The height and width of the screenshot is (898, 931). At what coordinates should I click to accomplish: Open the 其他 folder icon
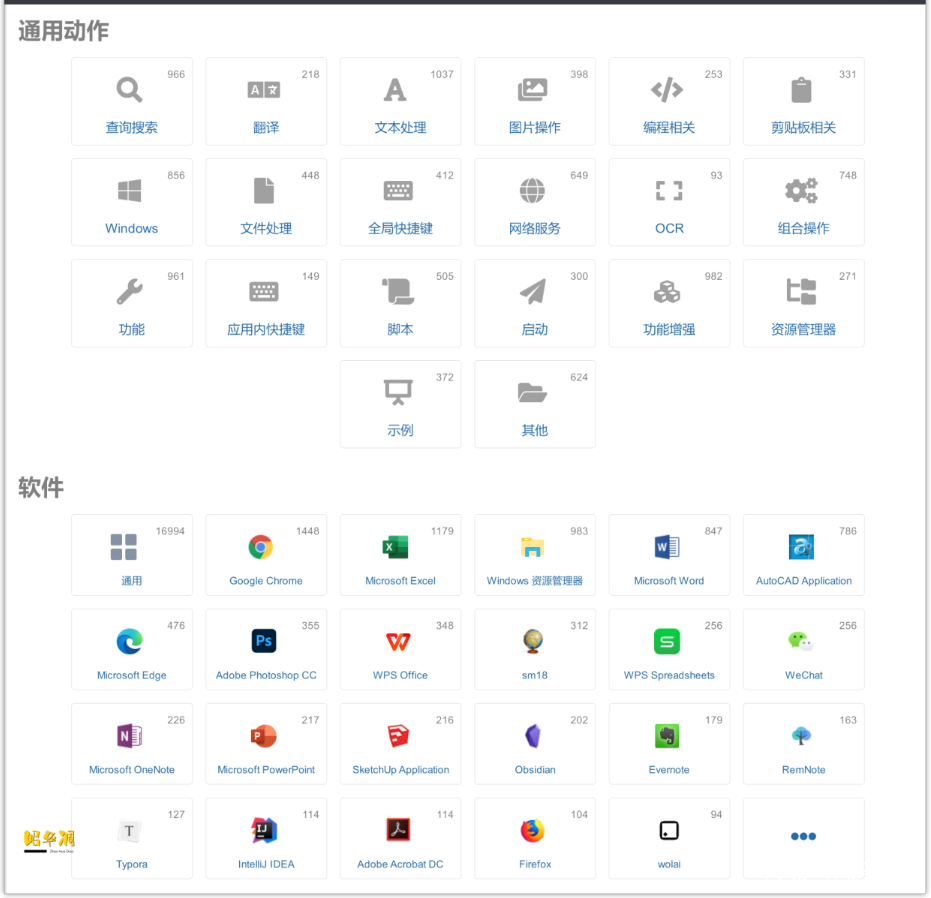pyautogui.click(x=533, y=393)
